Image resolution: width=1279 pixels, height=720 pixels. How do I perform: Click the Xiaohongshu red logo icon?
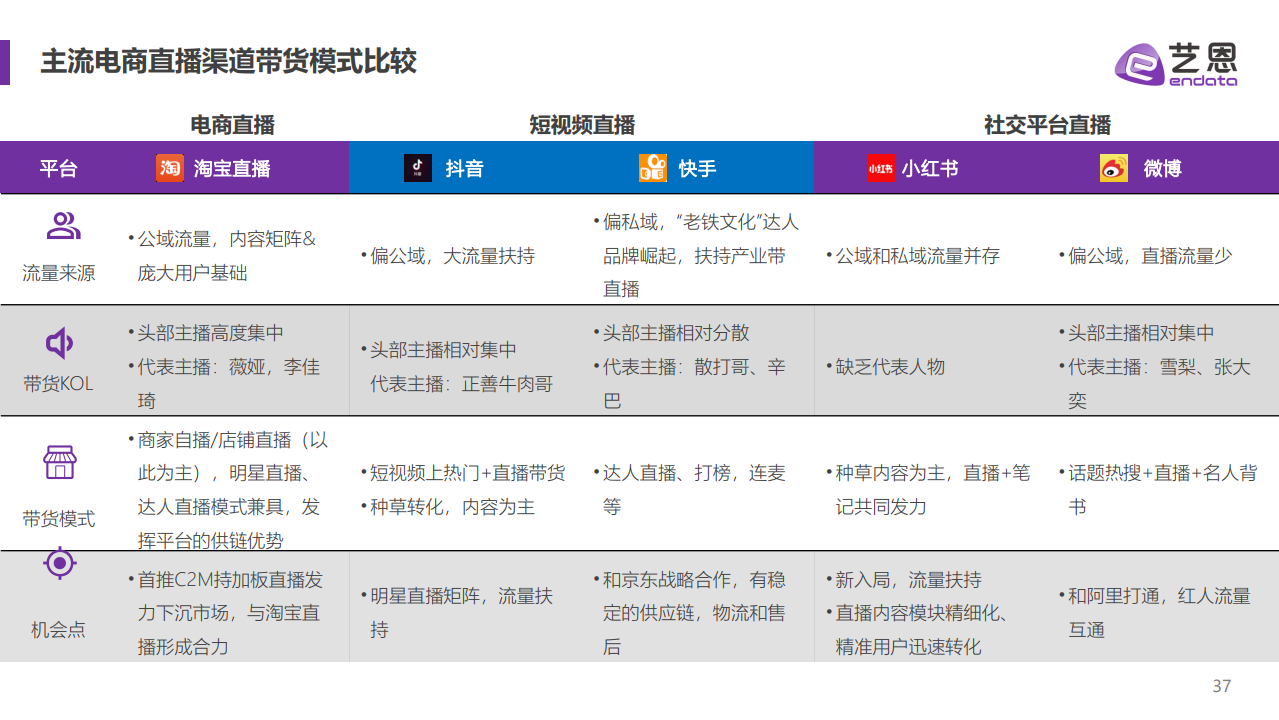[x=880, y=168]
